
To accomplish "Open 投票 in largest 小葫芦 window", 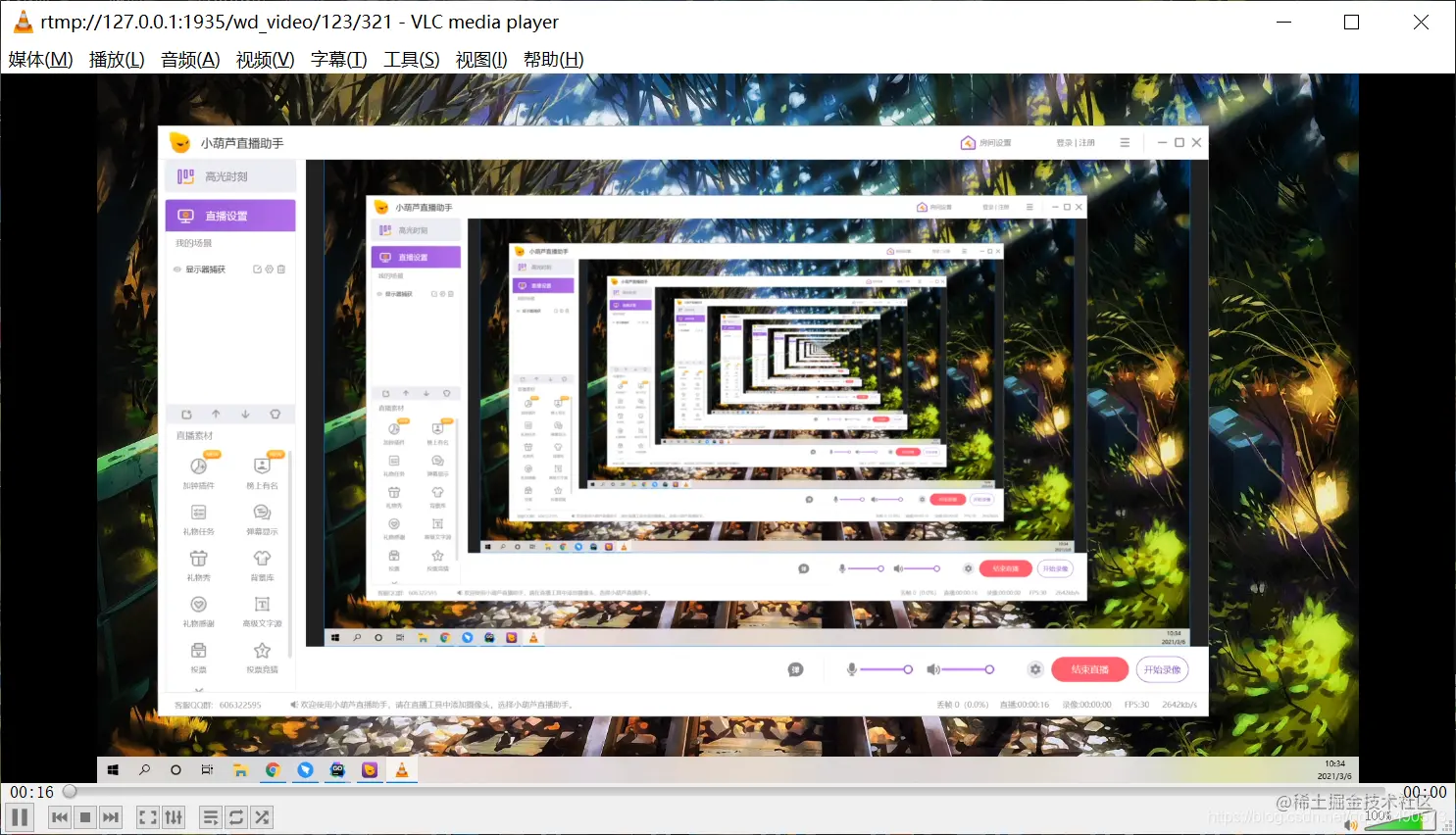I will pos(199,657).
